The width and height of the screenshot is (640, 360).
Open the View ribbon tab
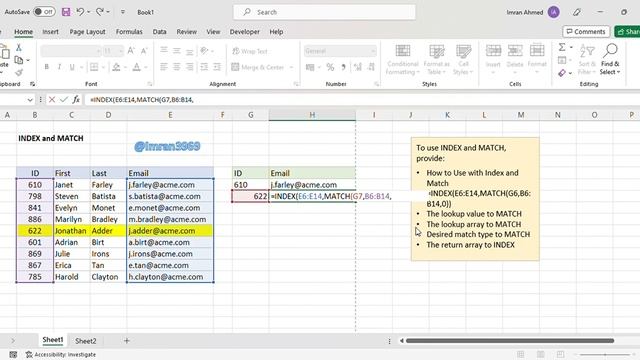(x=213, y=32)
